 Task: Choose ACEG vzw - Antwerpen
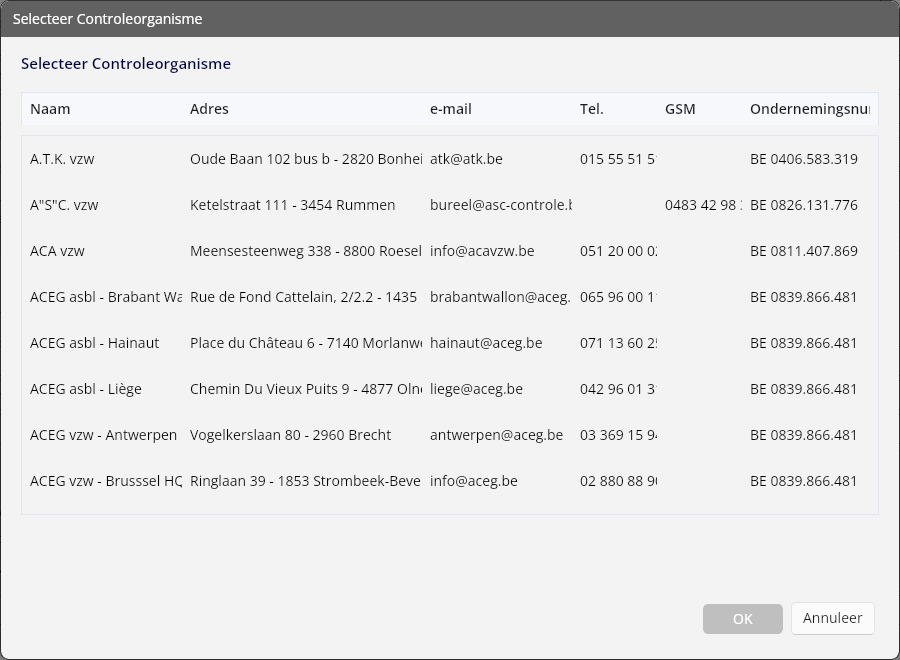449,434
